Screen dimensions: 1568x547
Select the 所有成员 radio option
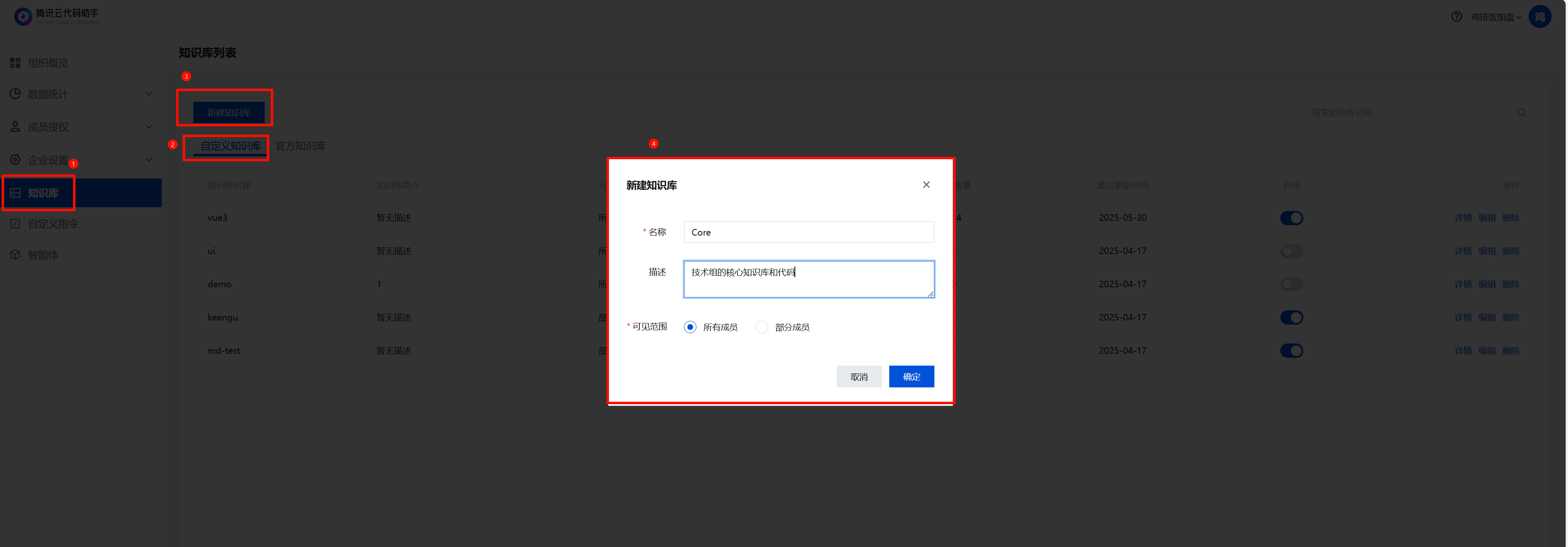[690, 327]
